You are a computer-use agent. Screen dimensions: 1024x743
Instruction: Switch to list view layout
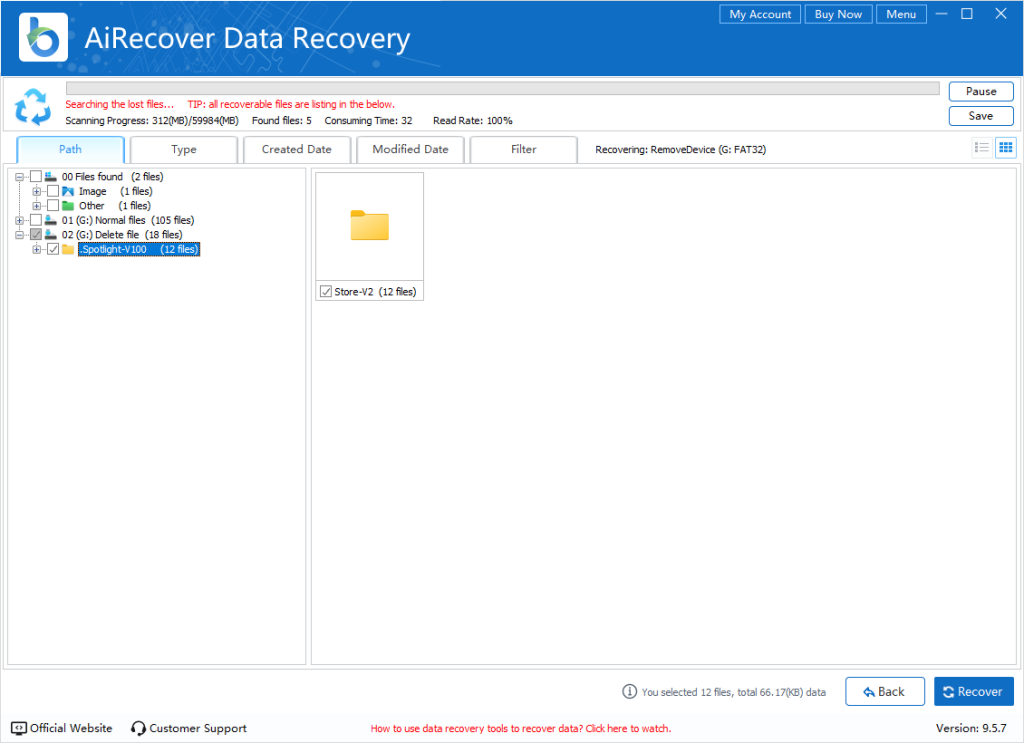[x=984, y=147]
